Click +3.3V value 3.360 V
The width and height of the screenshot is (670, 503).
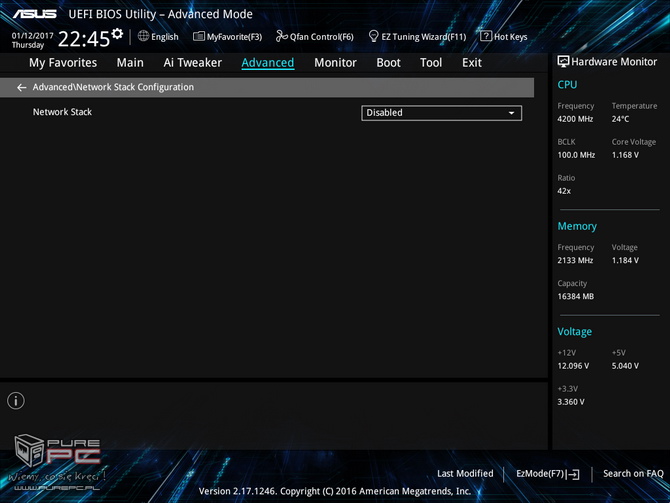tap(570, 402)
